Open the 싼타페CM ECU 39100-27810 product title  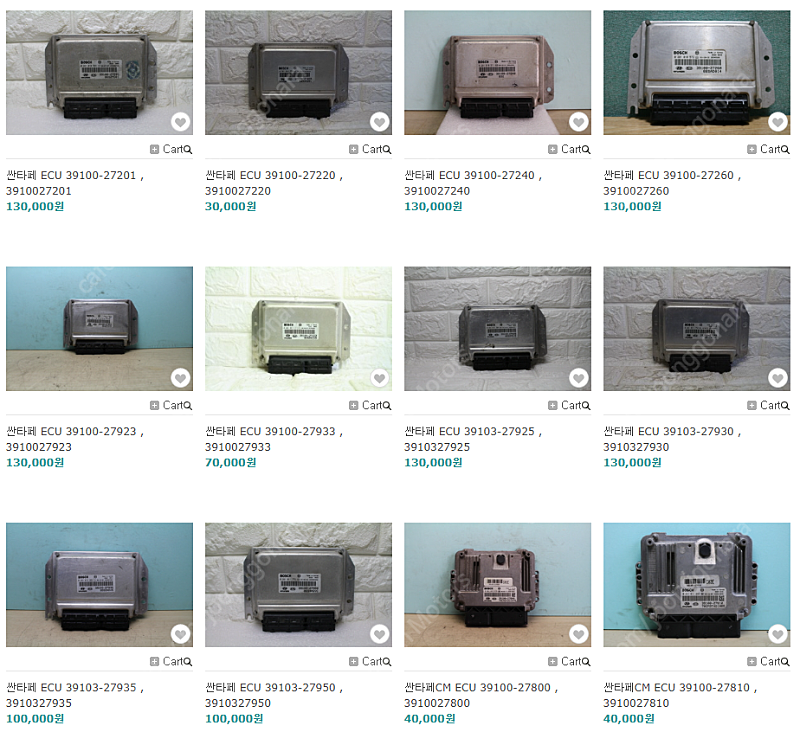(680, 695)
